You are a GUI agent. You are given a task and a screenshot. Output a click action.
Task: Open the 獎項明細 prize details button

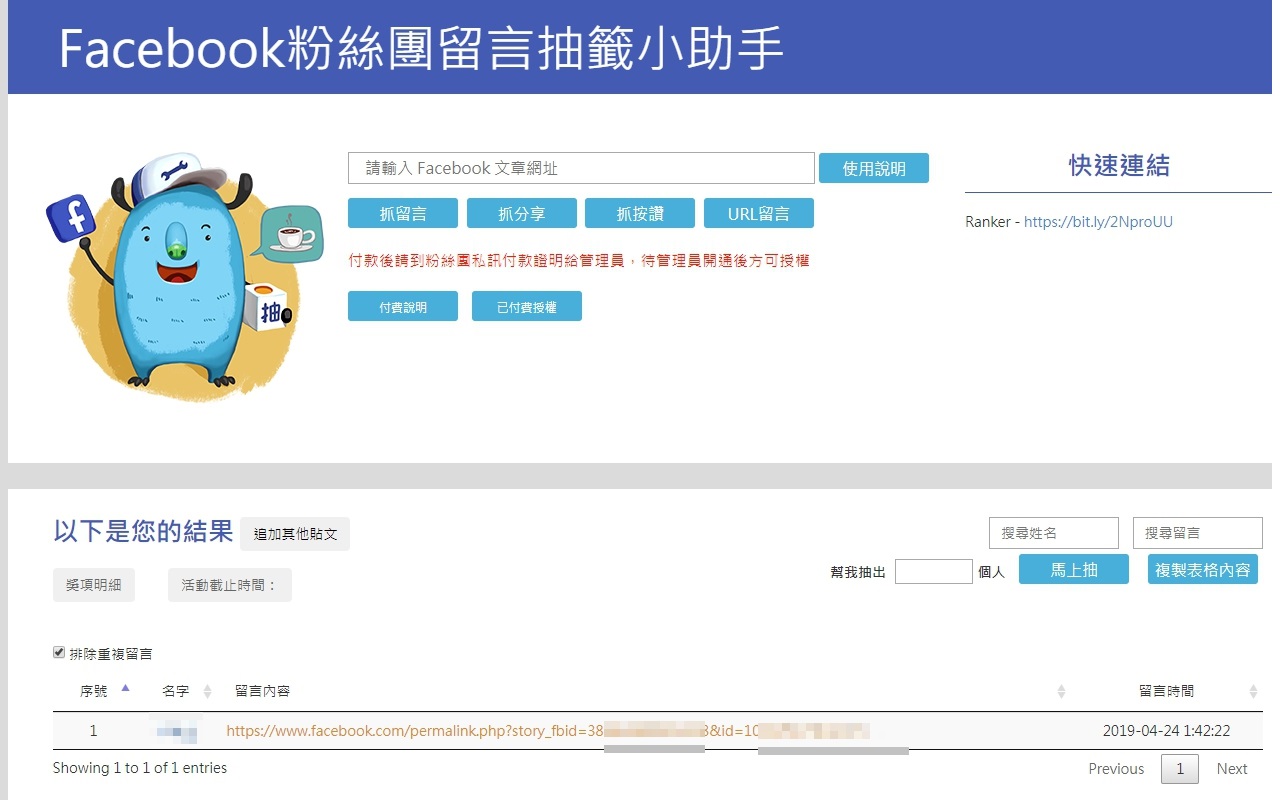point(93,585)
